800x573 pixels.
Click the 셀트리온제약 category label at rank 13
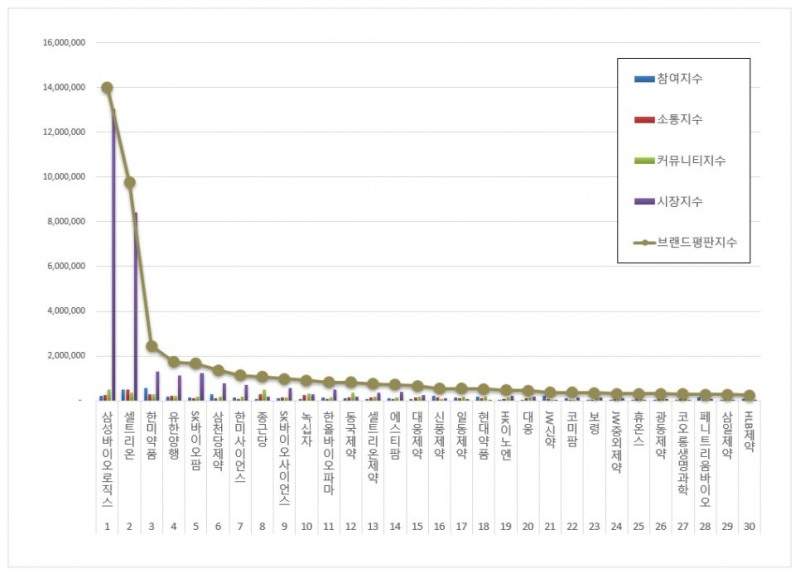tap(373, 446)
